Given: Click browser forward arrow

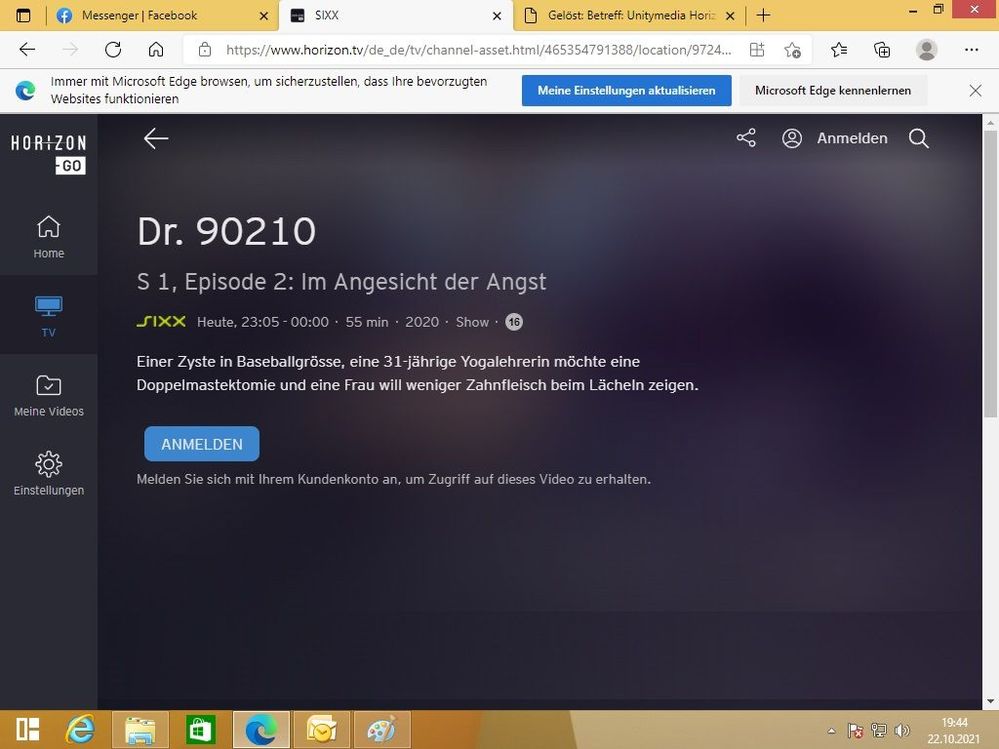Looking at the screenshot, I should [x=70, y=50].
